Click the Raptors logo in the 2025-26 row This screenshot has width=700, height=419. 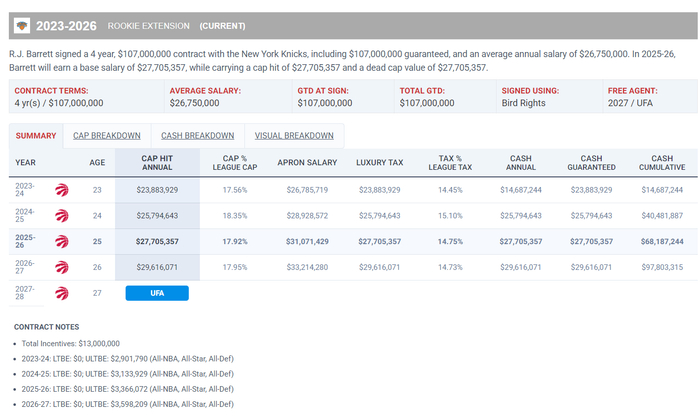coord(62,241)
